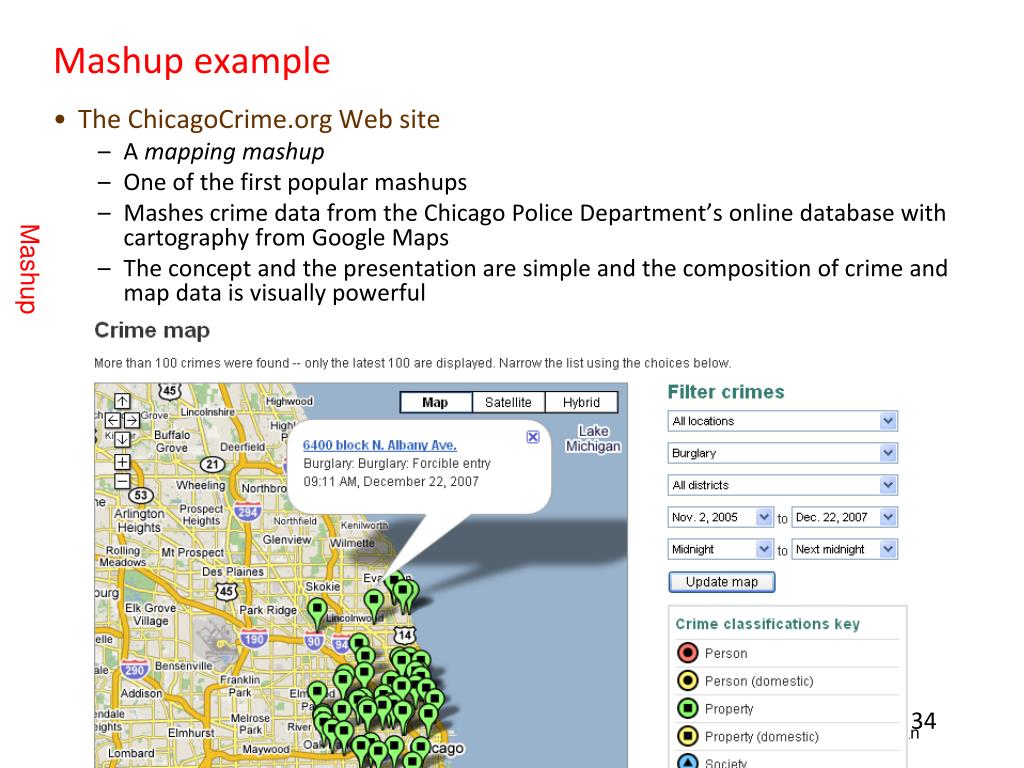
Task: Click the yellow Property (domestic) key icon
Action: (x=688, y=736)
